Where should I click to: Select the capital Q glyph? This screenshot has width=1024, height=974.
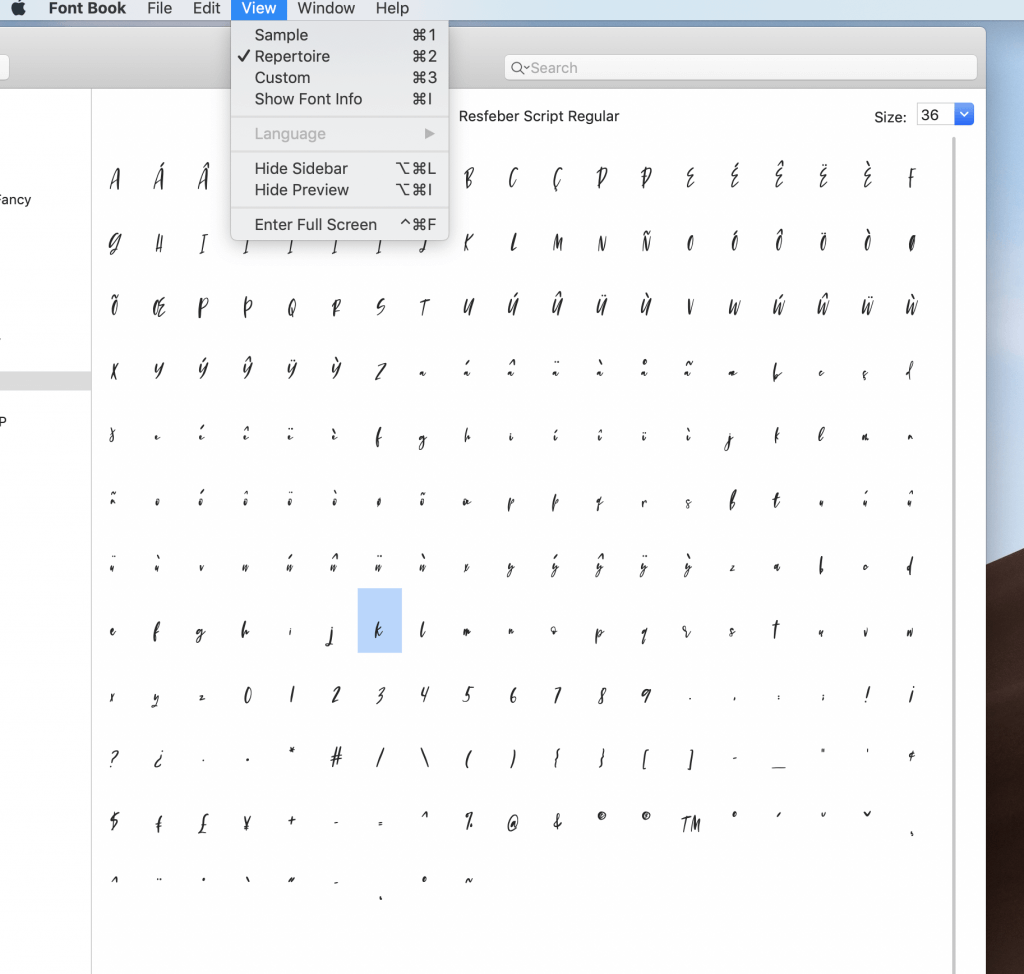point(292,307)
